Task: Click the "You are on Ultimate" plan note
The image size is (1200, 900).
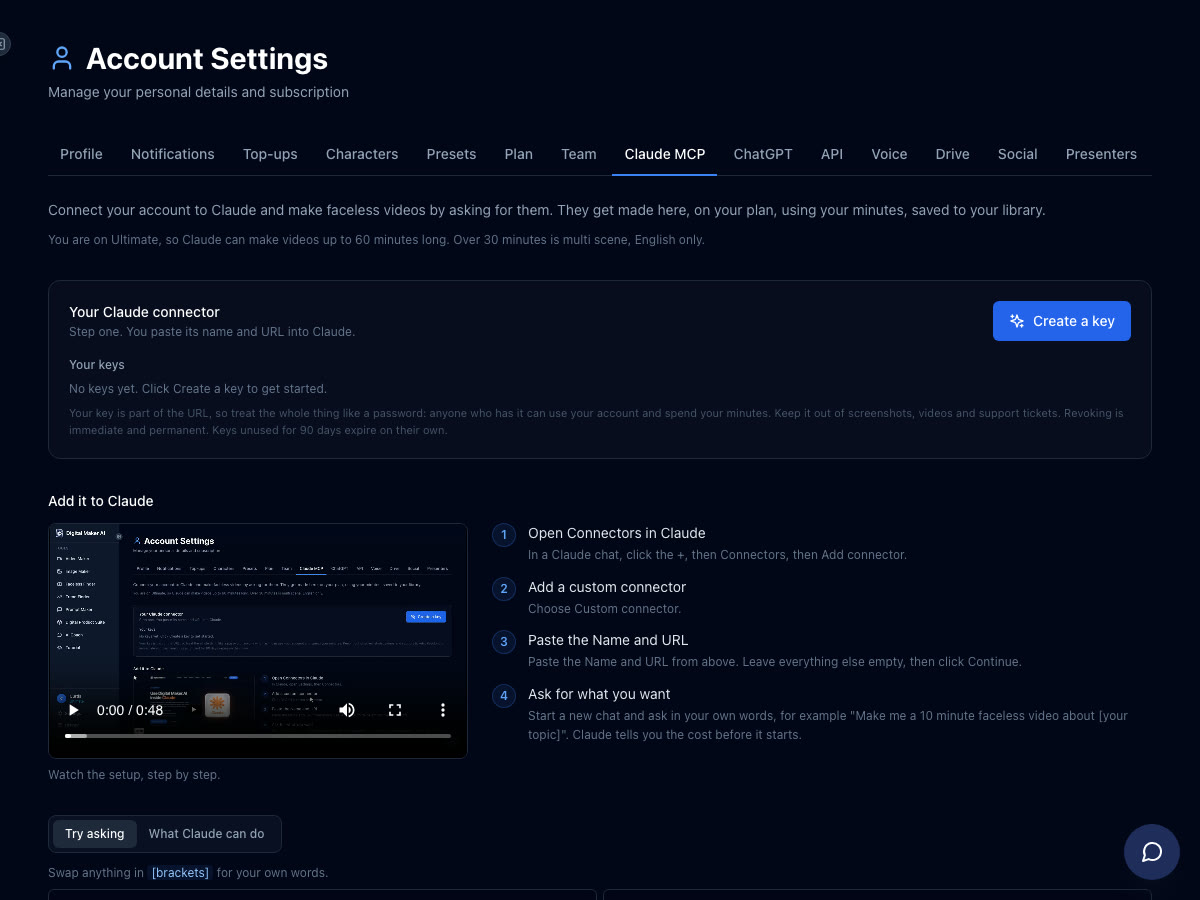Action: [376, 240]
